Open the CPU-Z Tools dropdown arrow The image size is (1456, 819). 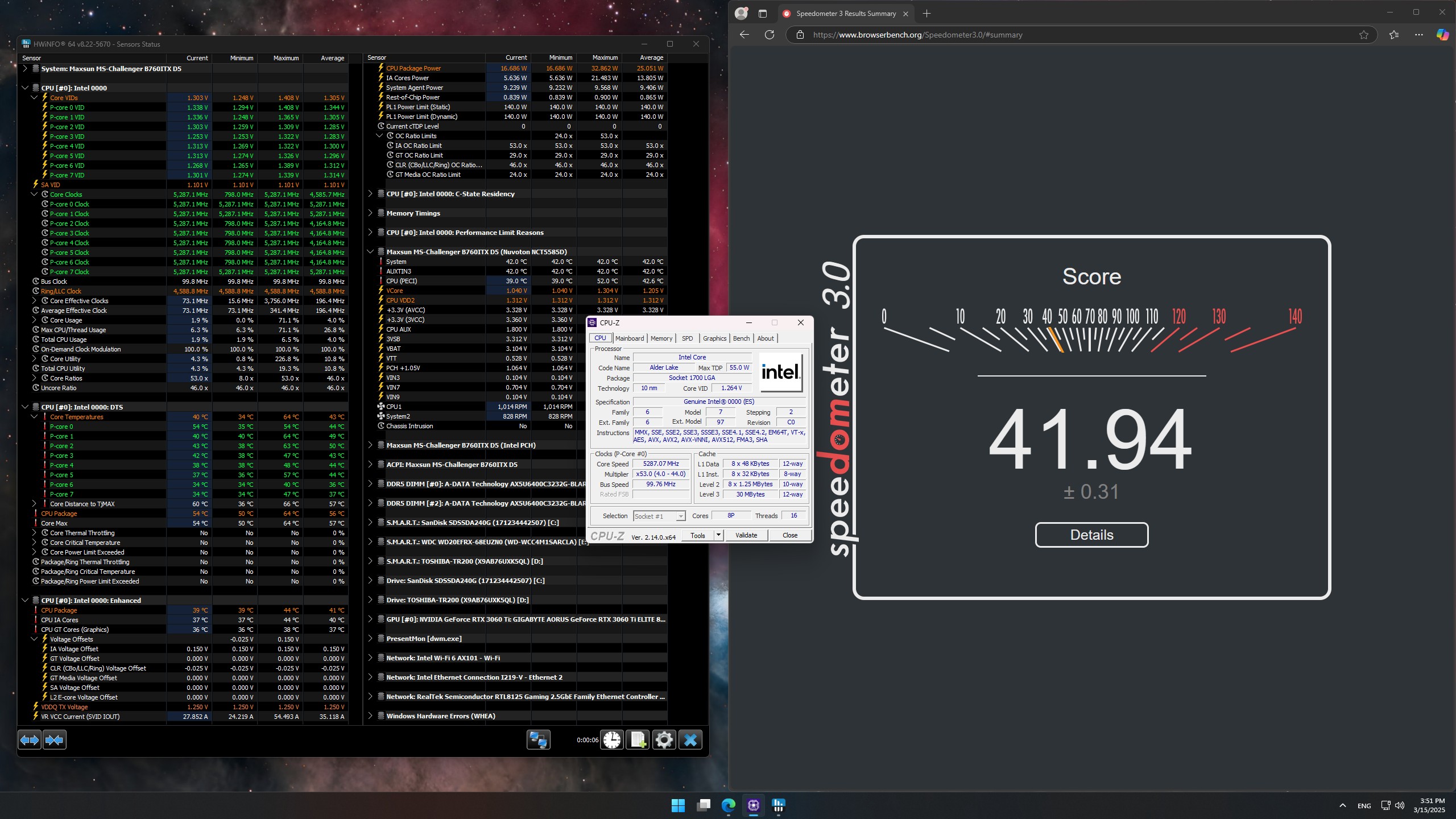click(718, 535)
